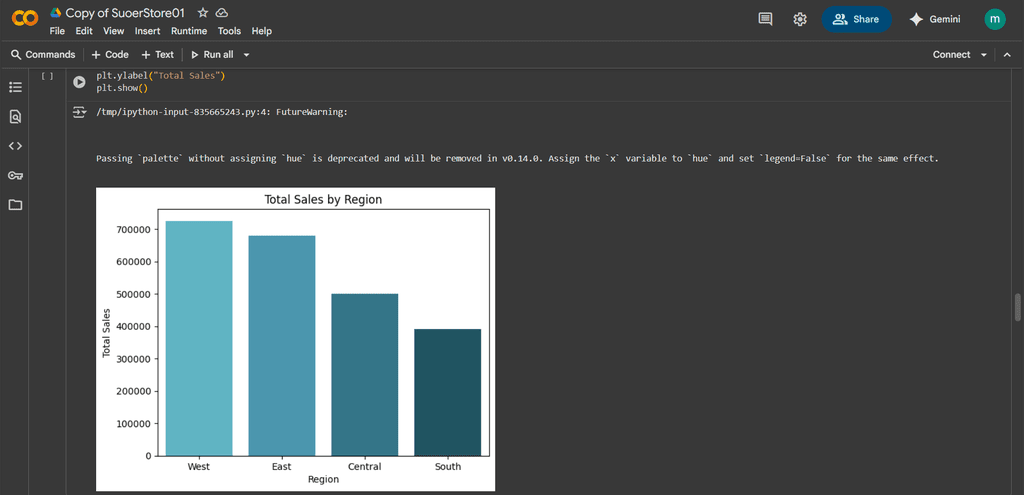Open the Insert menu

(147, 31)
